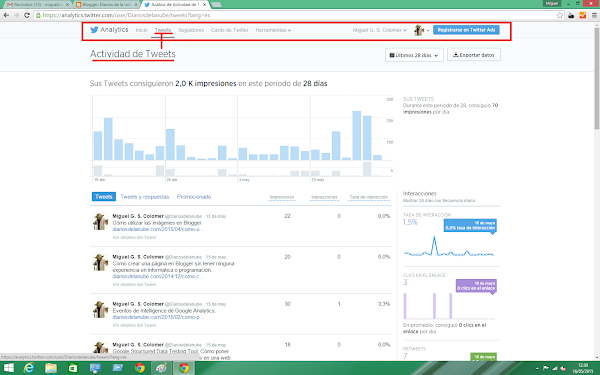Screen dimensions: 600x375
Task: Click the purple '0 clics en el enlace' tooltip
Action: pos(476,286)
